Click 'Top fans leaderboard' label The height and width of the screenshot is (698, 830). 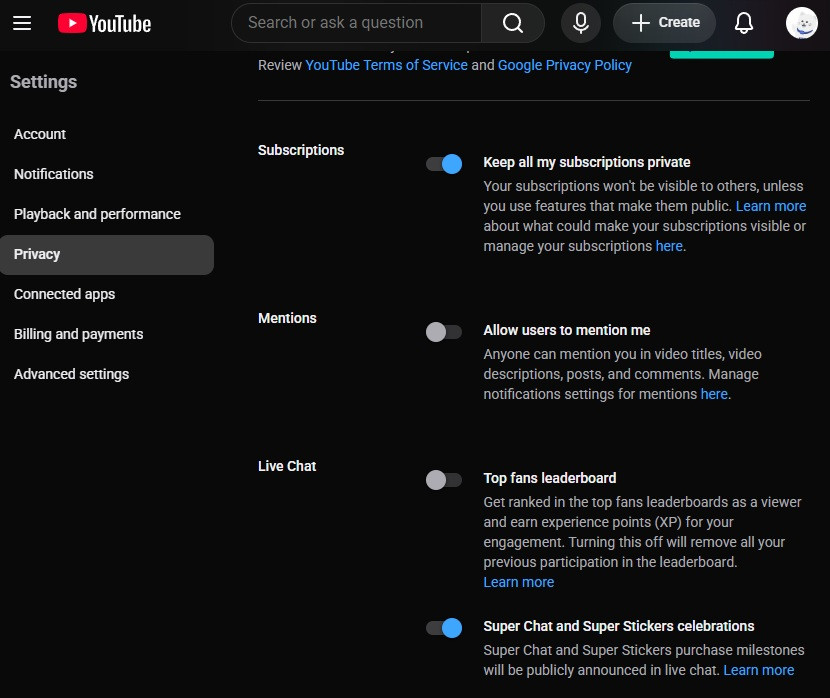(549, 478)
